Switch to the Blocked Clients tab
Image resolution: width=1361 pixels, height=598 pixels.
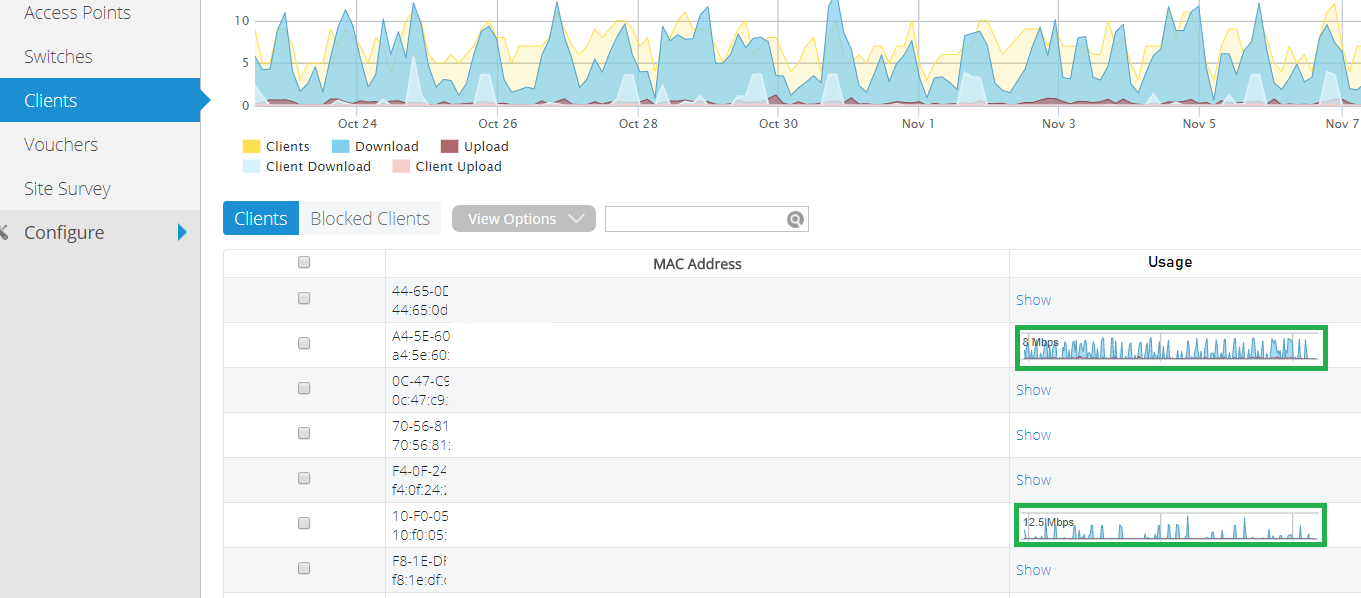tap(369, 217)
